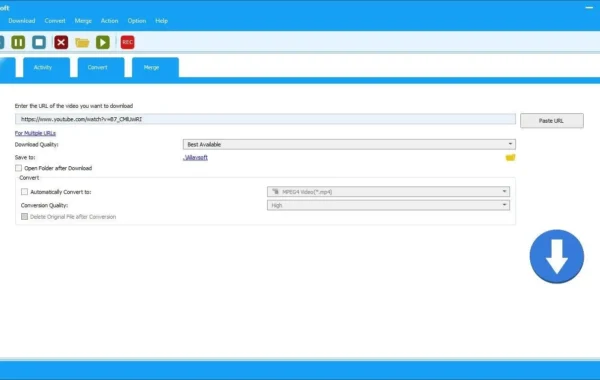Open the Option menu
This screenshot has height=380, width=600.
[x=137, y=21]
